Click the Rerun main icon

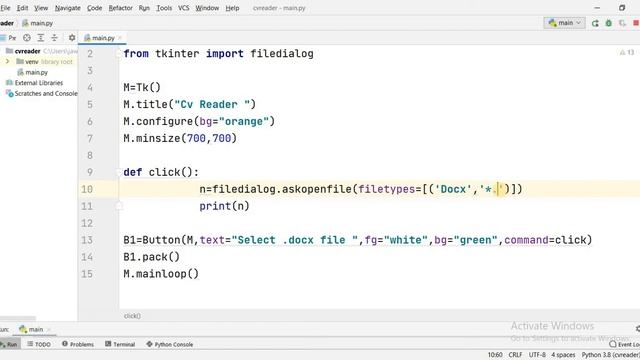595,23
